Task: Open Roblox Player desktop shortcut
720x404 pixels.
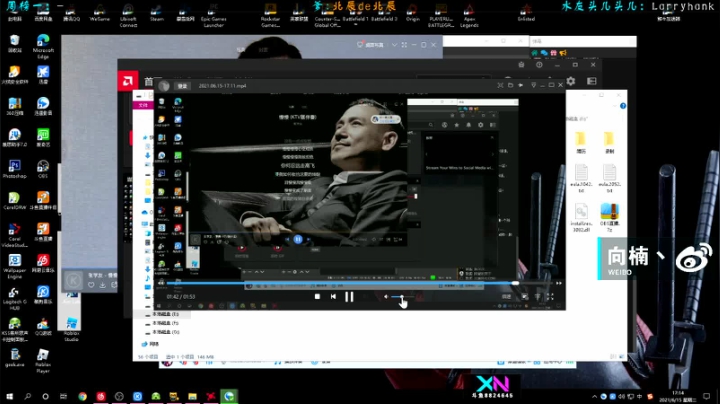Action: pyautogui.click(x=43, y=361)
